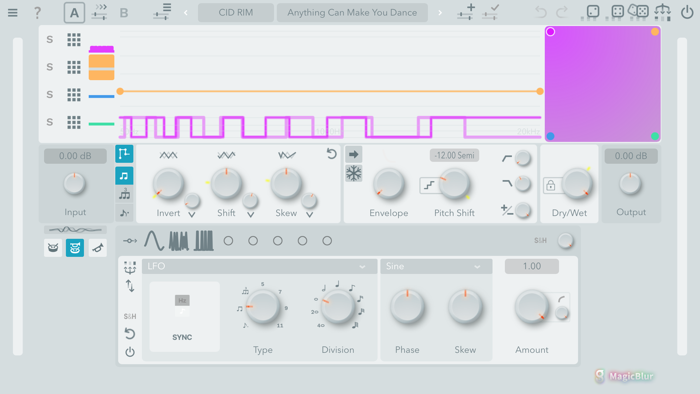
Task: Open randomize amount settings icon
Action: 662,12
